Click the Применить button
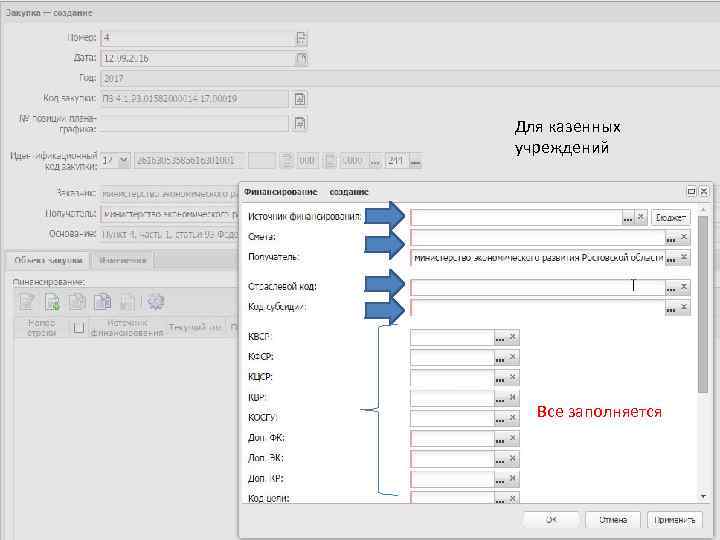This screenshot has height=540, width=720. pyautogui.click(x=674, y=519)
